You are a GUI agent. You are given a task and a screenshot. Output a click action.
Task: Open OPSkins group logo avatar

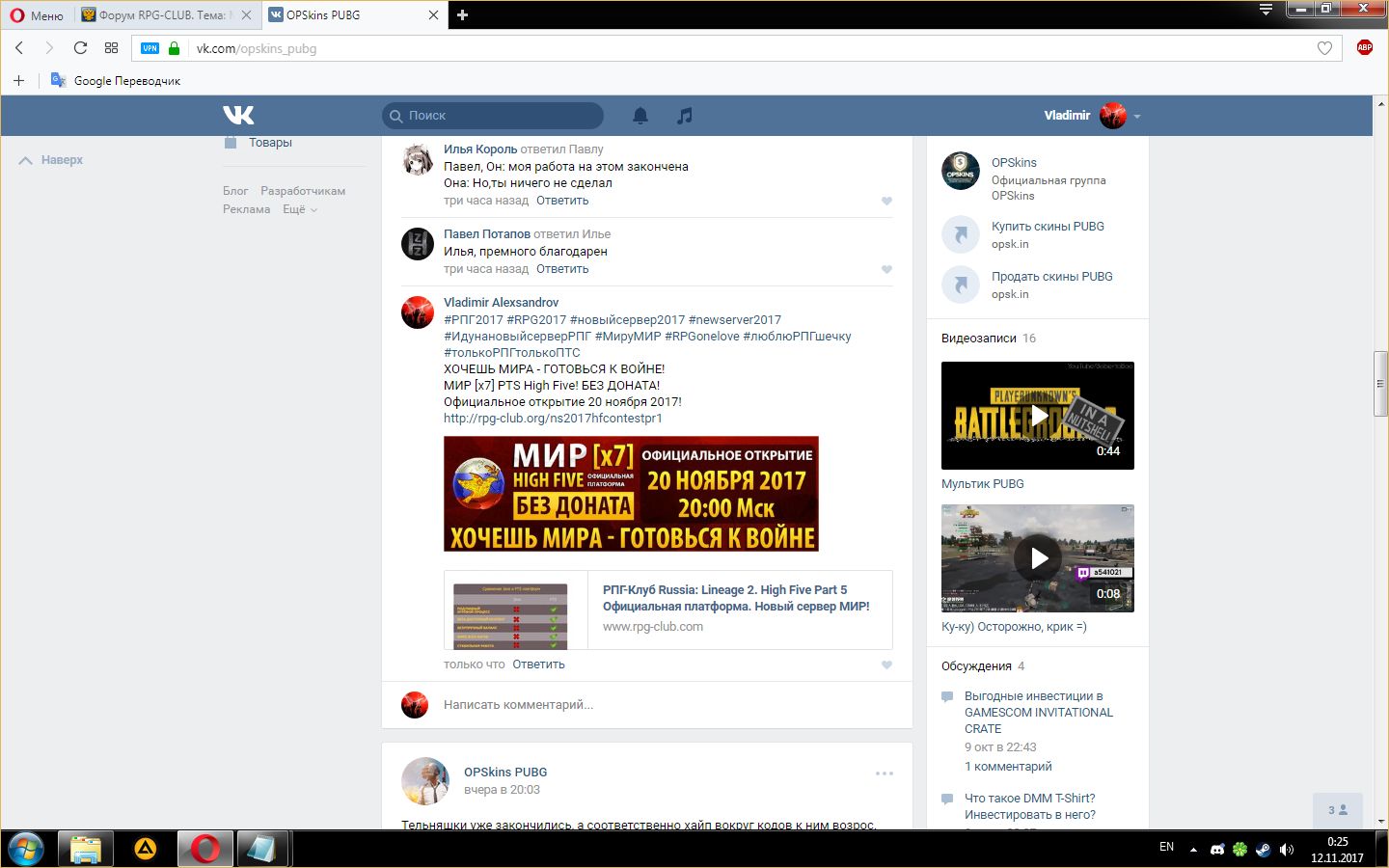click(961, 171)
